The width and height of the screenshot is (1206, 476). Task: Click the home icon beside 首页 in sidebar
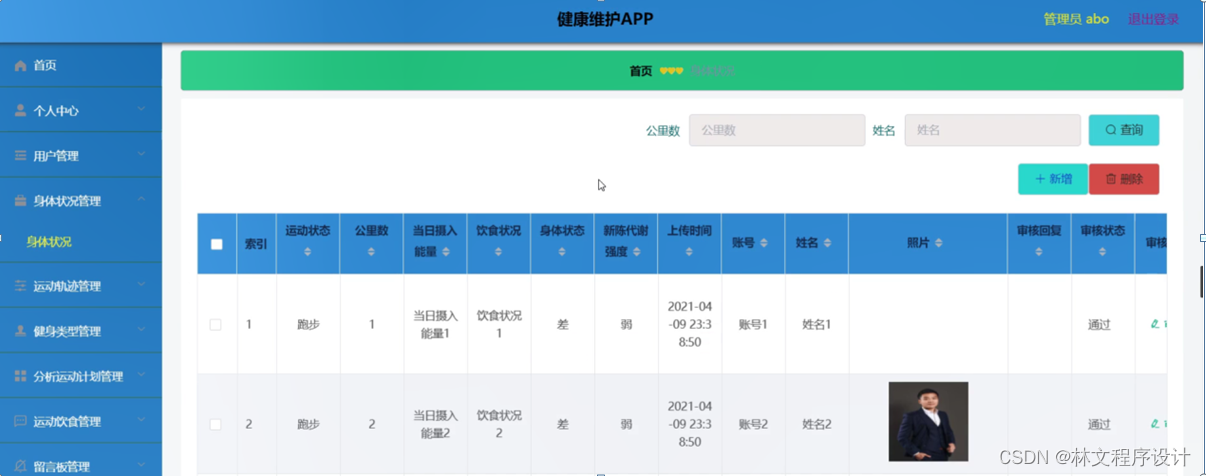[20, 66]
